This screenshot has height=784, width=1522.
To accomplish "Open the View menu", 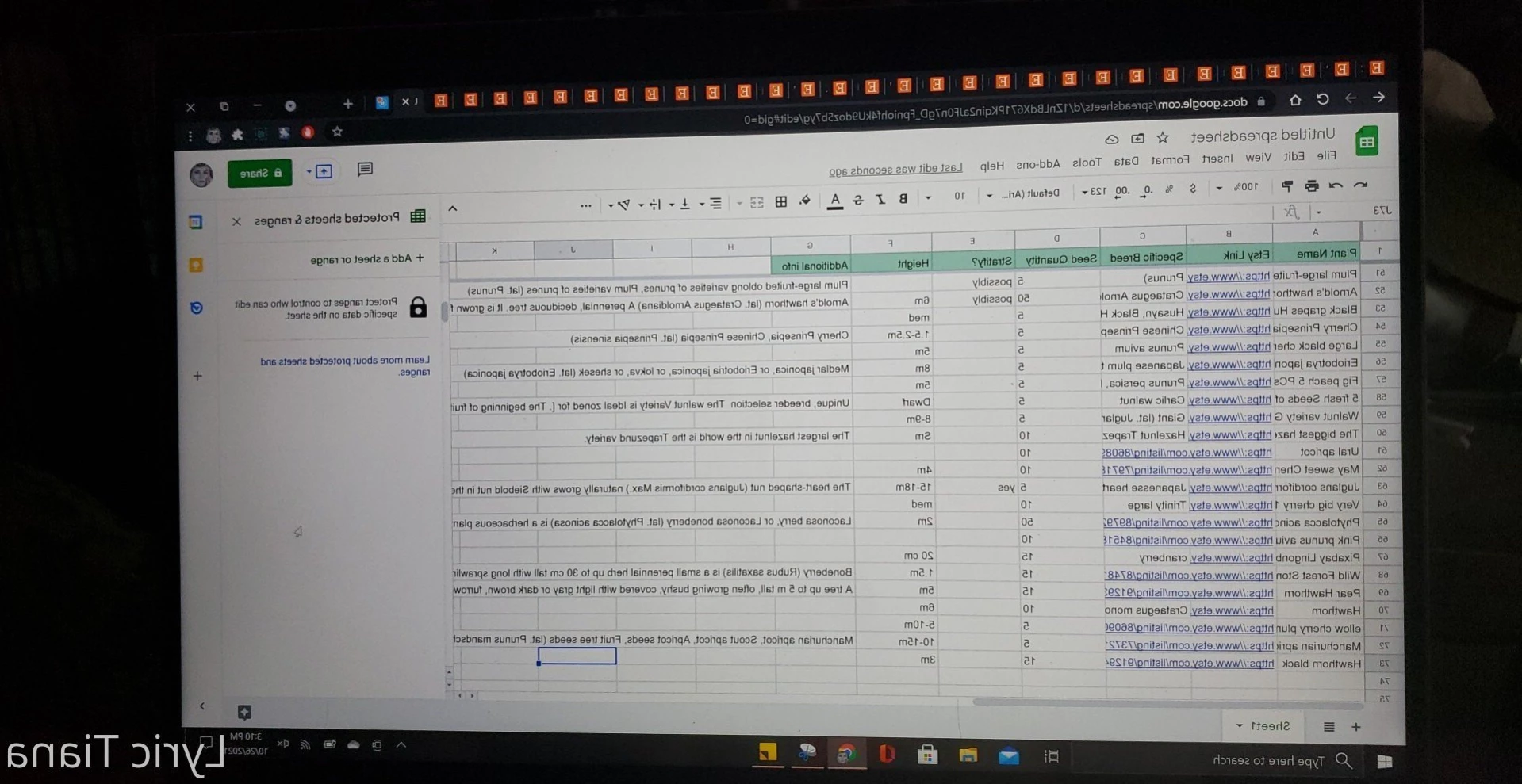I will tap(1259, 158).
